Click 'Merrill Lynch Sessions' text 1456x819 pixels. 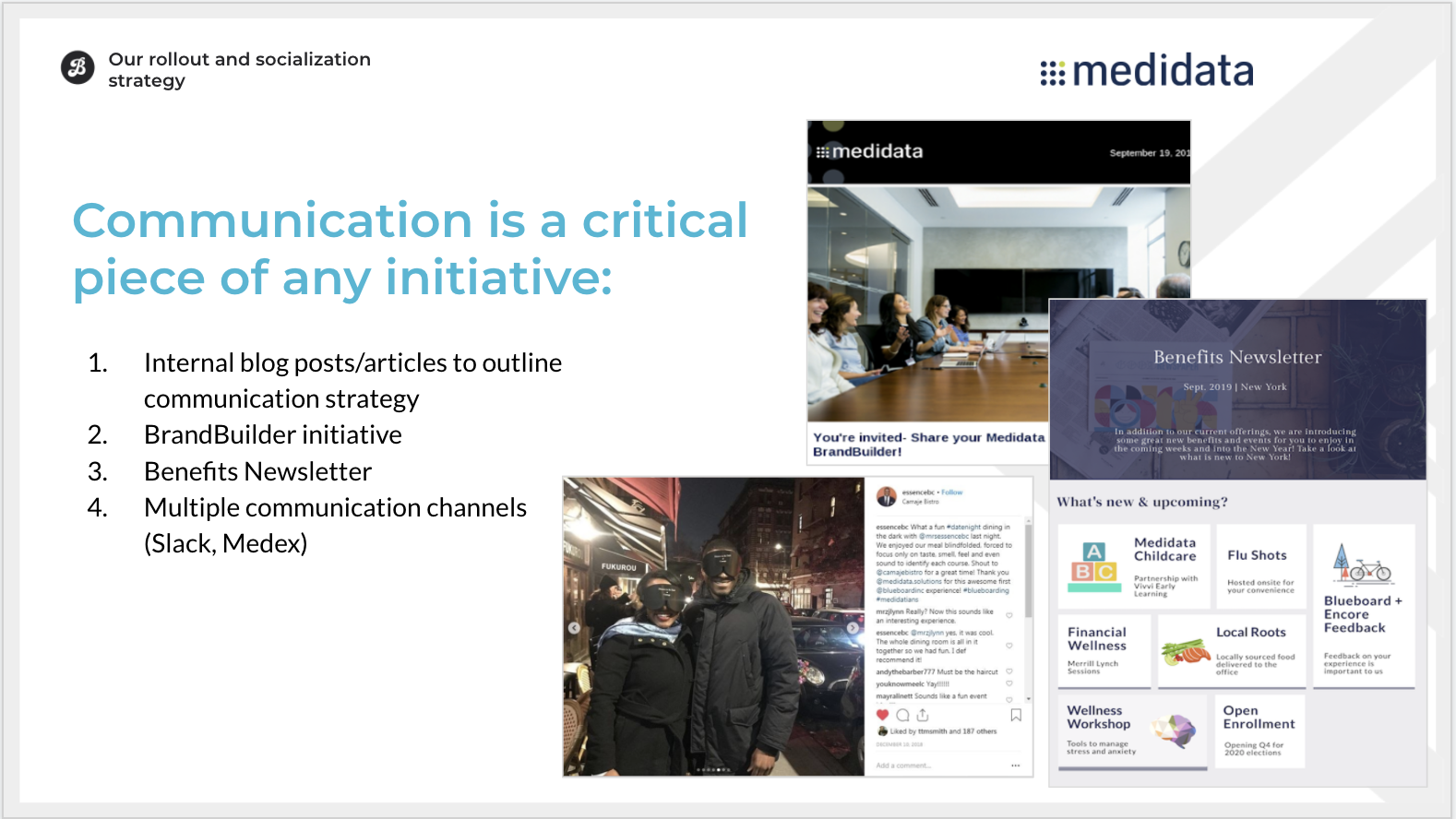(x=1092, y=668)
